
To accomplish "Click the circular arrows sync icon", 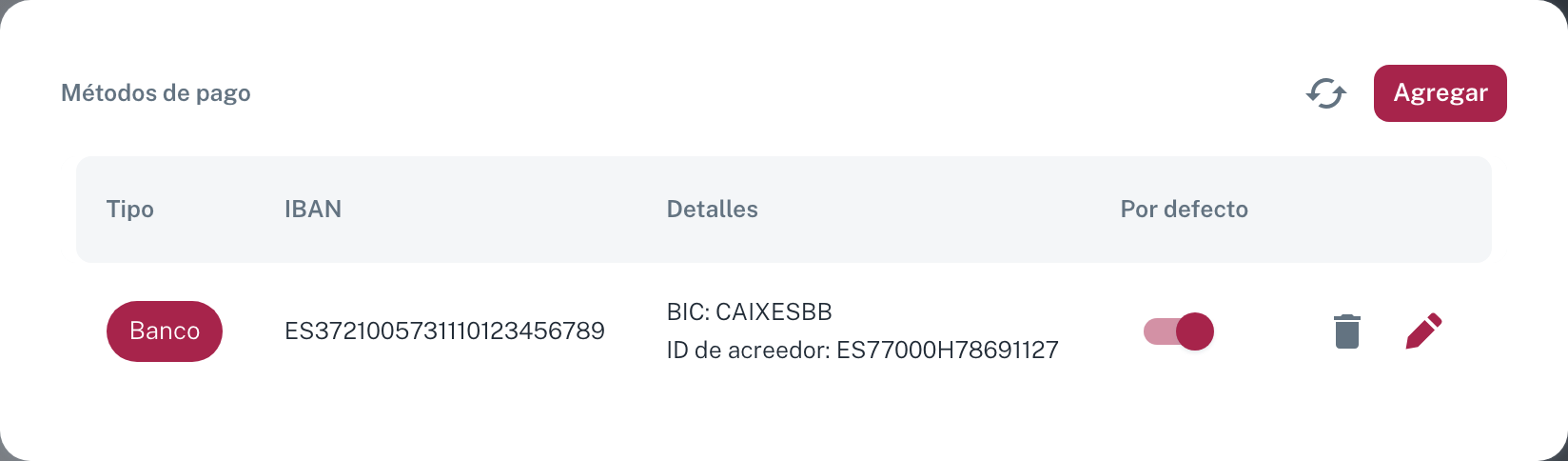I will pyautogui.click(x=1325, y=93).
